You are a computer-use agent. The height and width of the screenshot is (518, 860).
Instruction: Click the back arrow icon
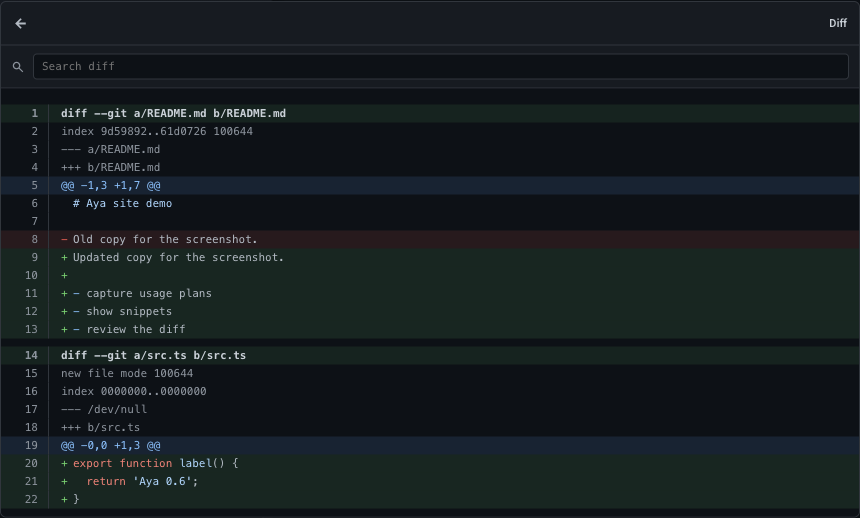click(x=21, y=23)
